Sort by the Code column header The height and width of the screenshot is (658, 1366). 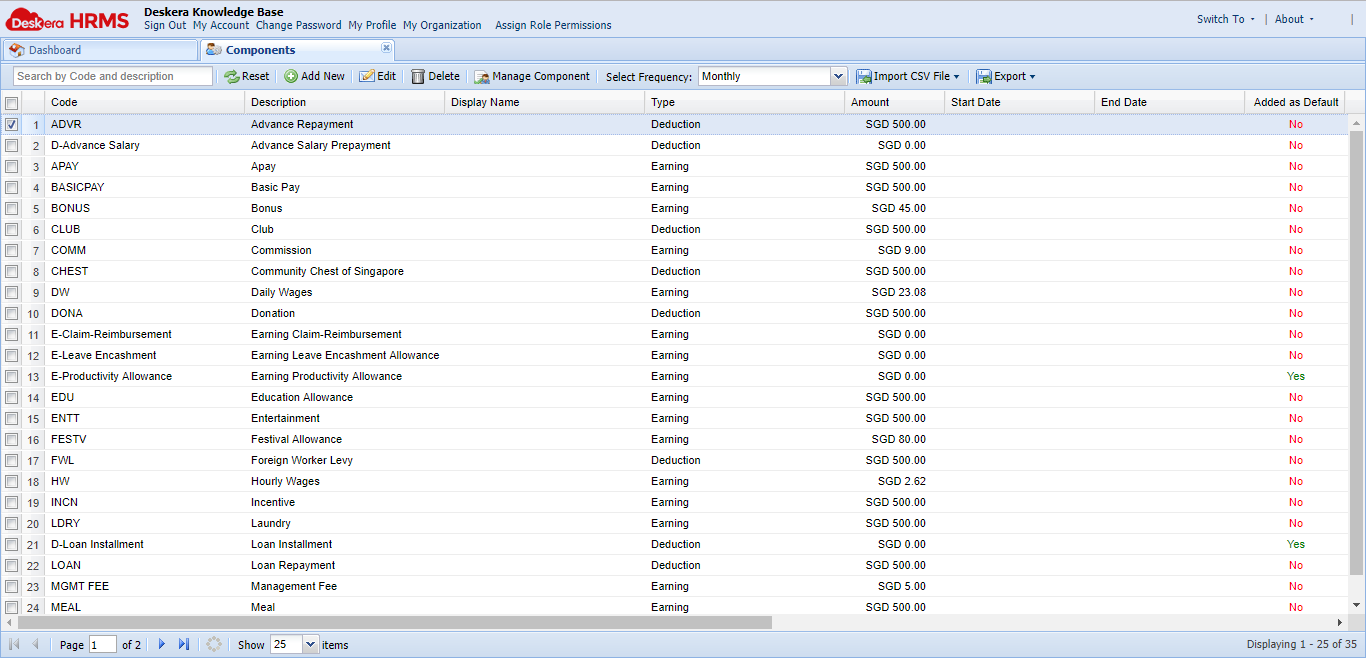(144, 102)
